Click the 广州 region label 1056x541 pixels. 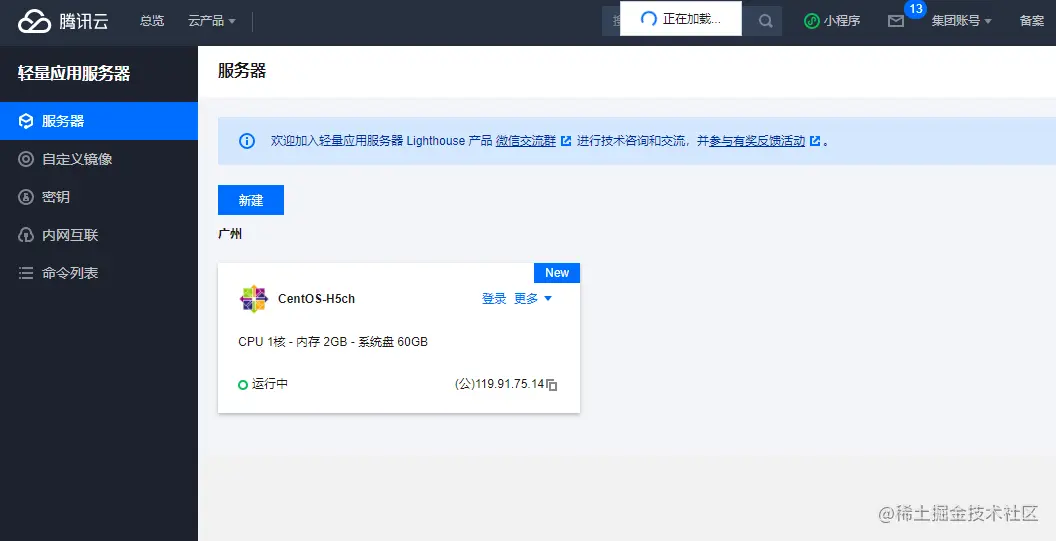[230, 234]
